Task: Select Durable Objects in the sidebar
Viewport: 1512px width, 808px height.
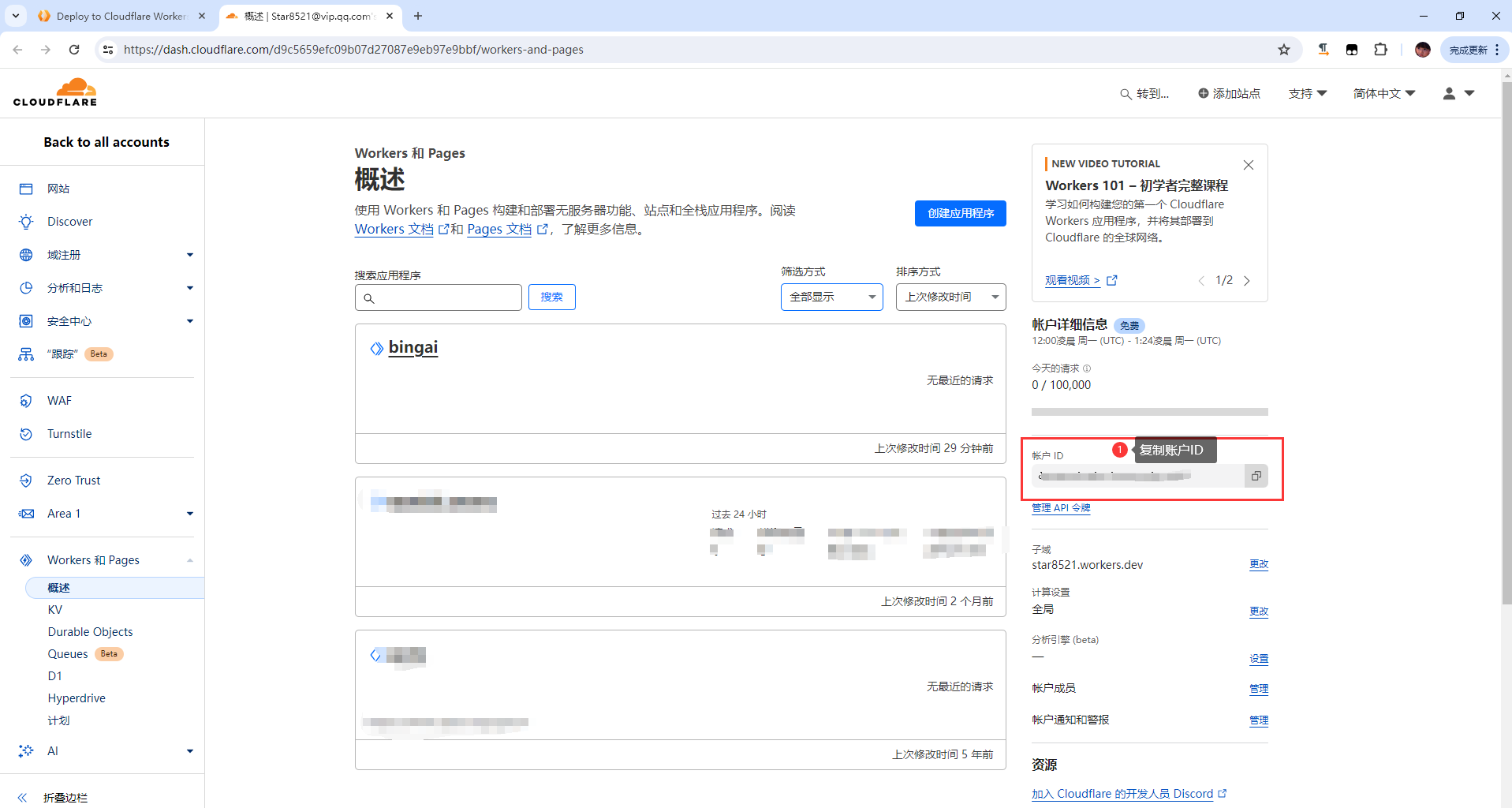Action: [x=90, y=632]
